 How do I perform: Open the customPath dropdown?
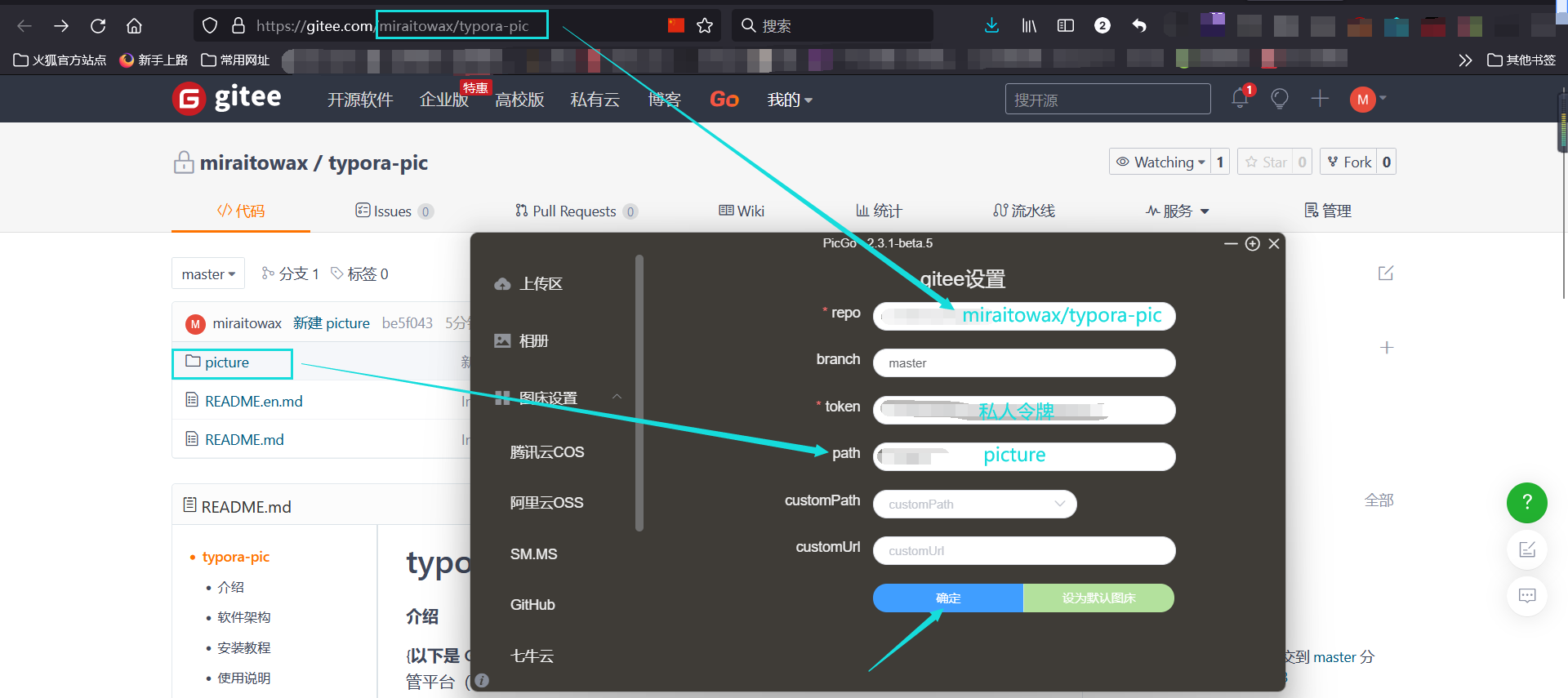coord(975,504)
